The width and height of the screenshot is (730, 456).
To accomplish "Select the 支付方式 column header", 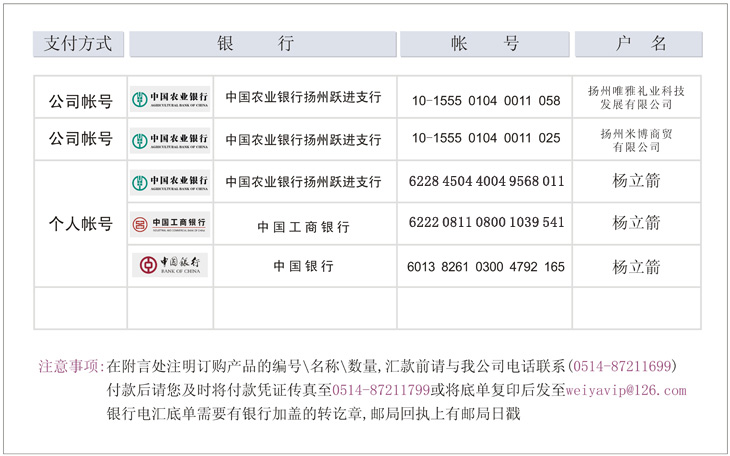I will (x=79, y=44).
